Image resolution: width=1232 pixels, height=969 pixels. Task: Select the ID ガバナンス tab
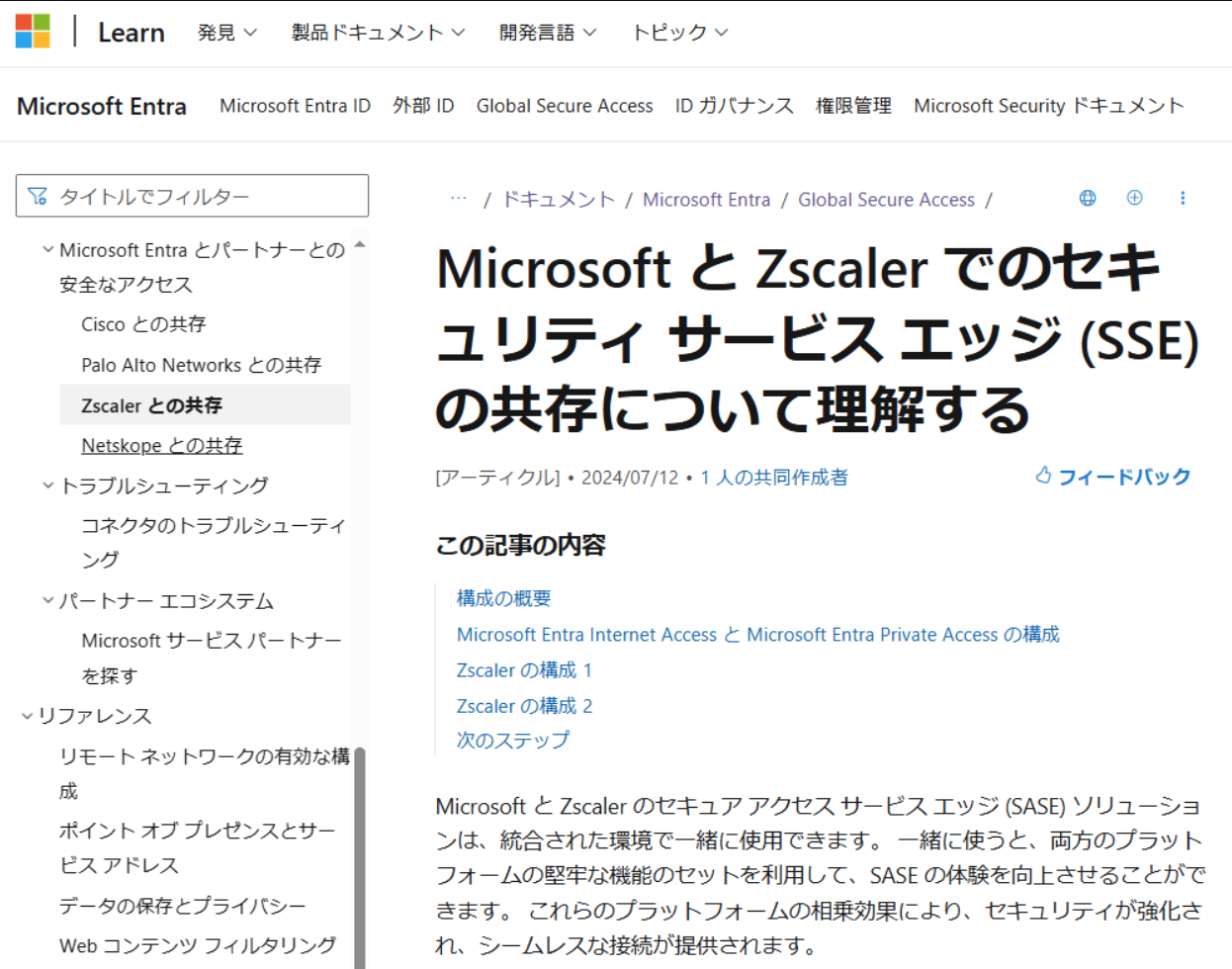[x=734, y=106]
